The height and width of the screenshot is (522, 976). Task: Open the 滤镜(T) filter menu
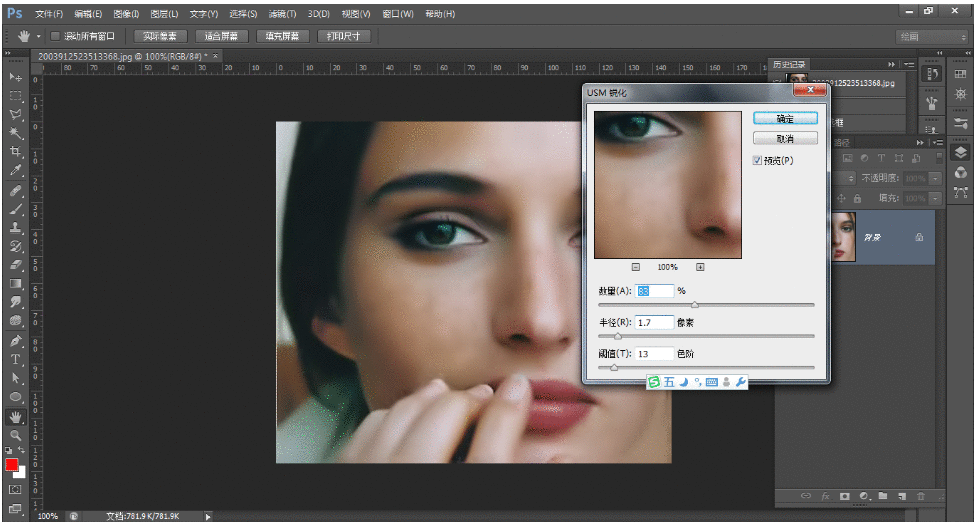(283, 15)
